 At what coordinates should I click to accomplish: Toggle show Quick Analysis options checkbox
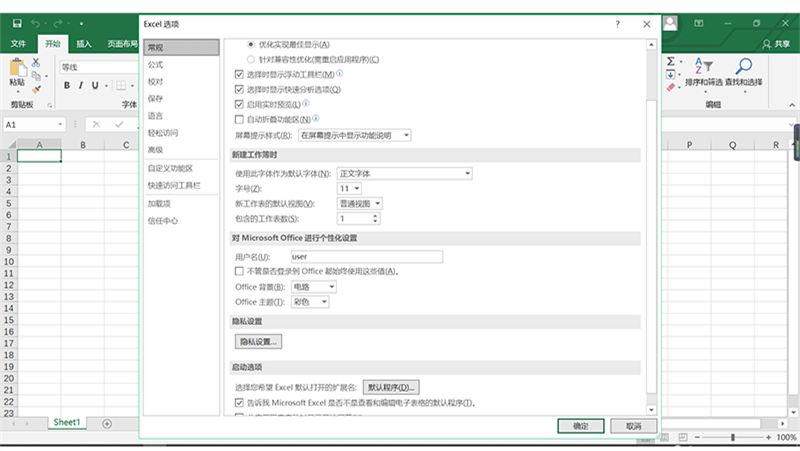coord(239,89)
